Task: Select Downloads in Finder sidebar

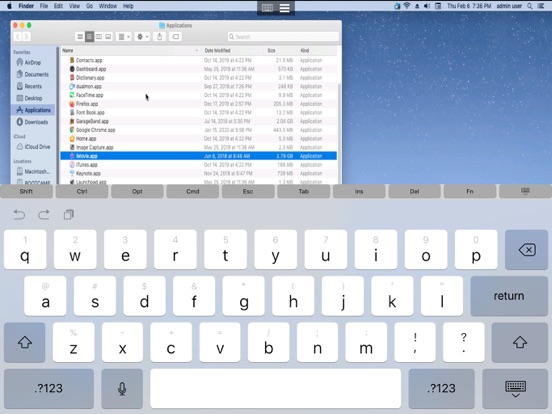Action: click(36, 122)
